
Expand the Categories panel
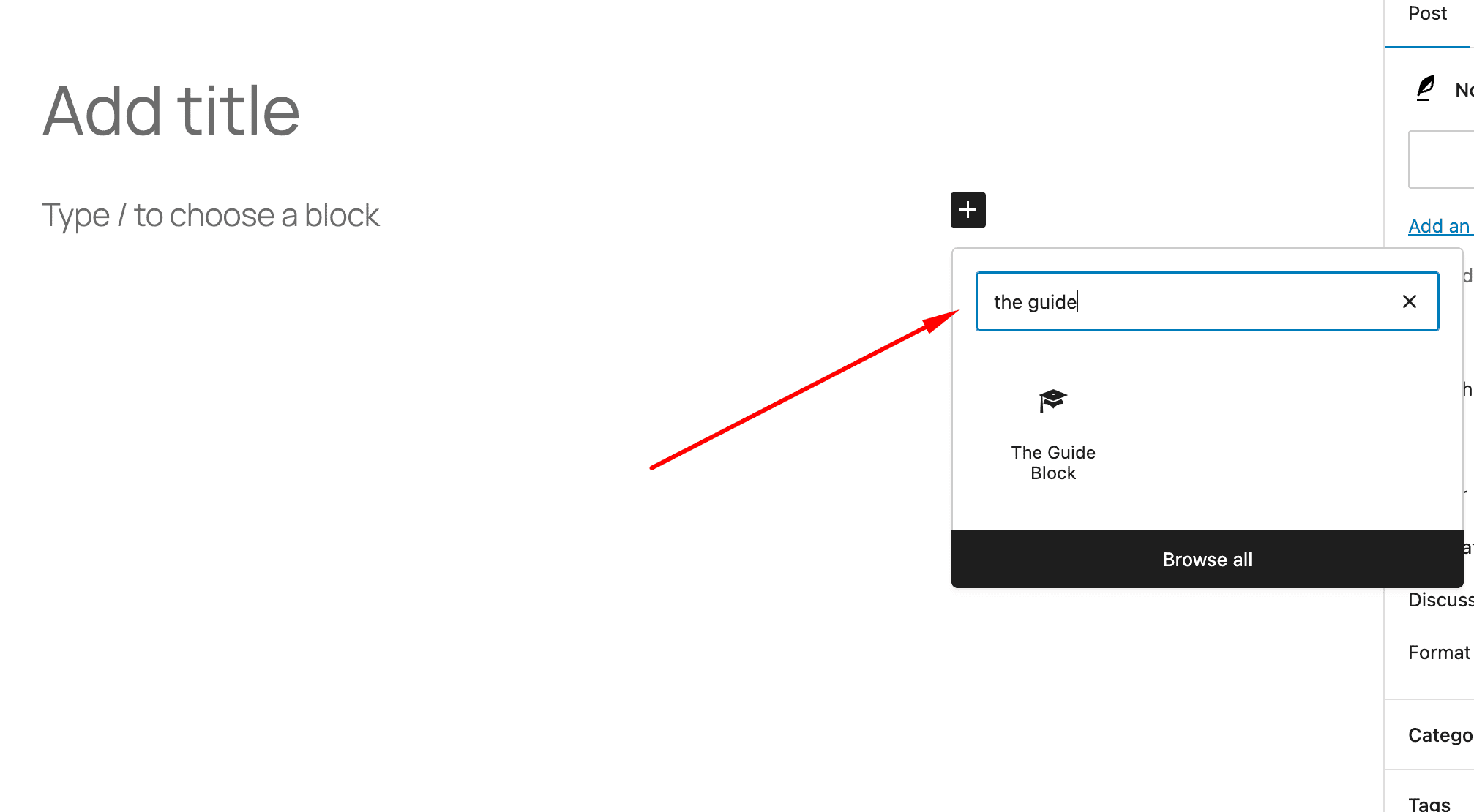[x=1440, y=734]
